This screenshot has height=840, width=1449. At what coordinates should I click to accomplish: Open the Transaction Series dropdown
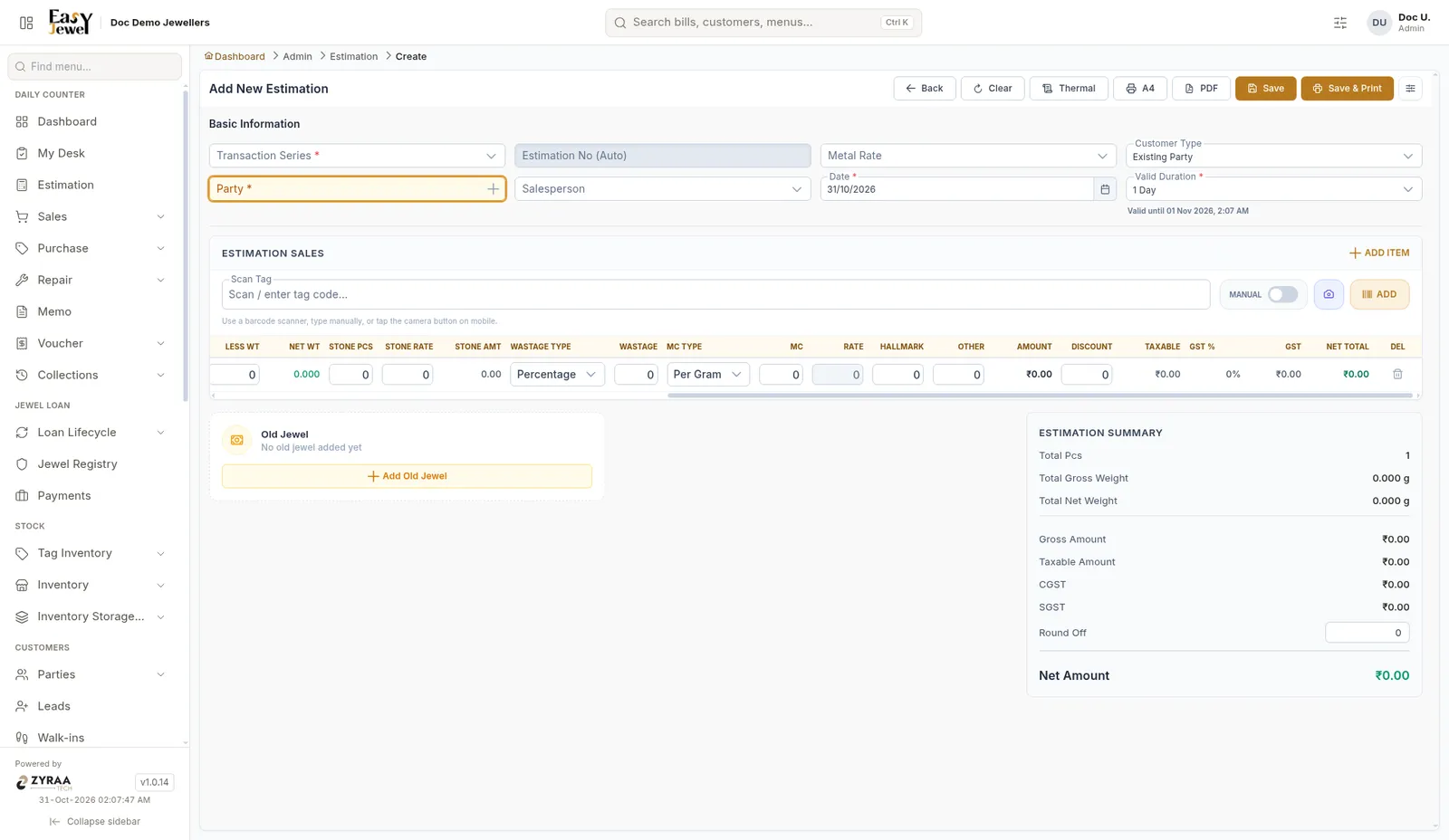click(x=357, y=156)
